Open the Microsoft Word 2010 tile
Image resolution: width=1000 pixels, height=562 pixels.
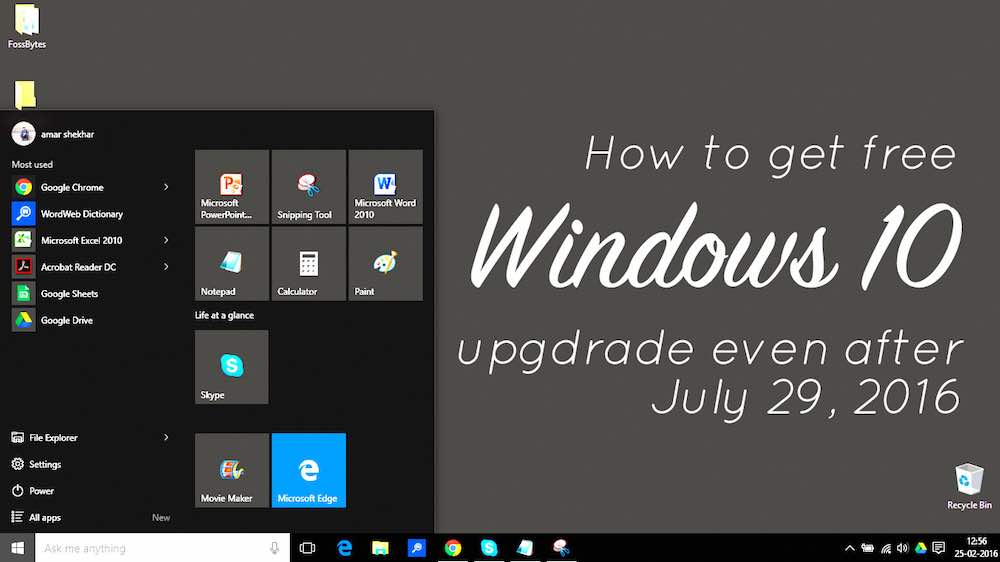click(x=385, y=187)
